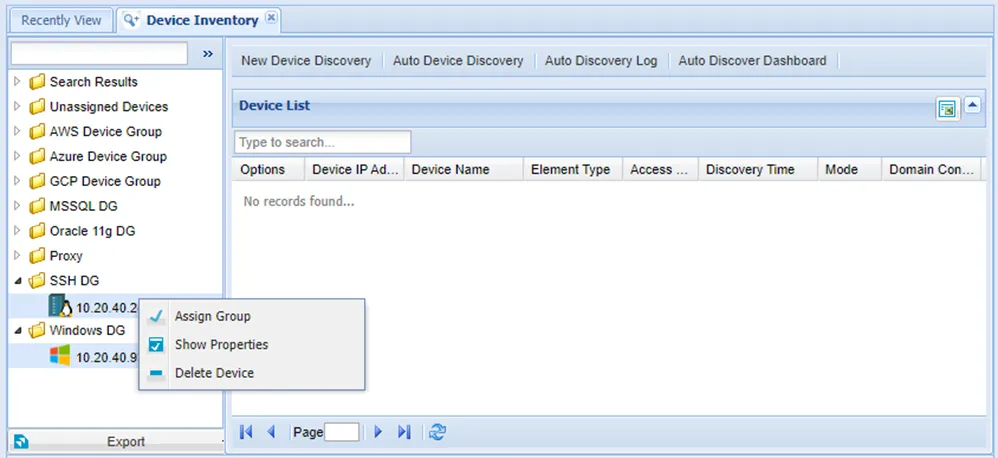The image size is (998, 458).
Task: Sort by the Access column header
Action: tap(660, 170)
